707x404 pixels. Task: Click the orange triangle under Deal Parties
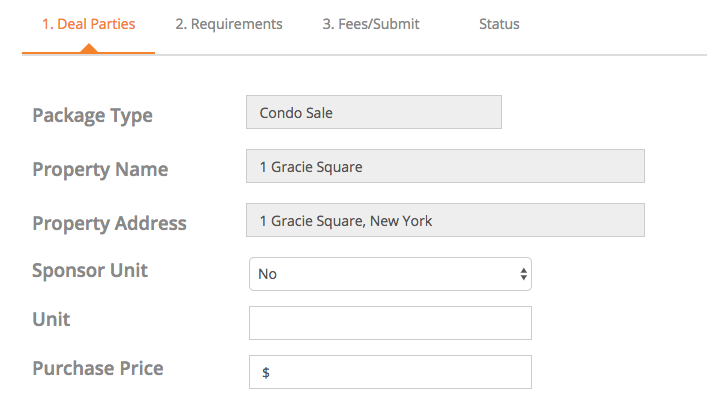point(88,47)
